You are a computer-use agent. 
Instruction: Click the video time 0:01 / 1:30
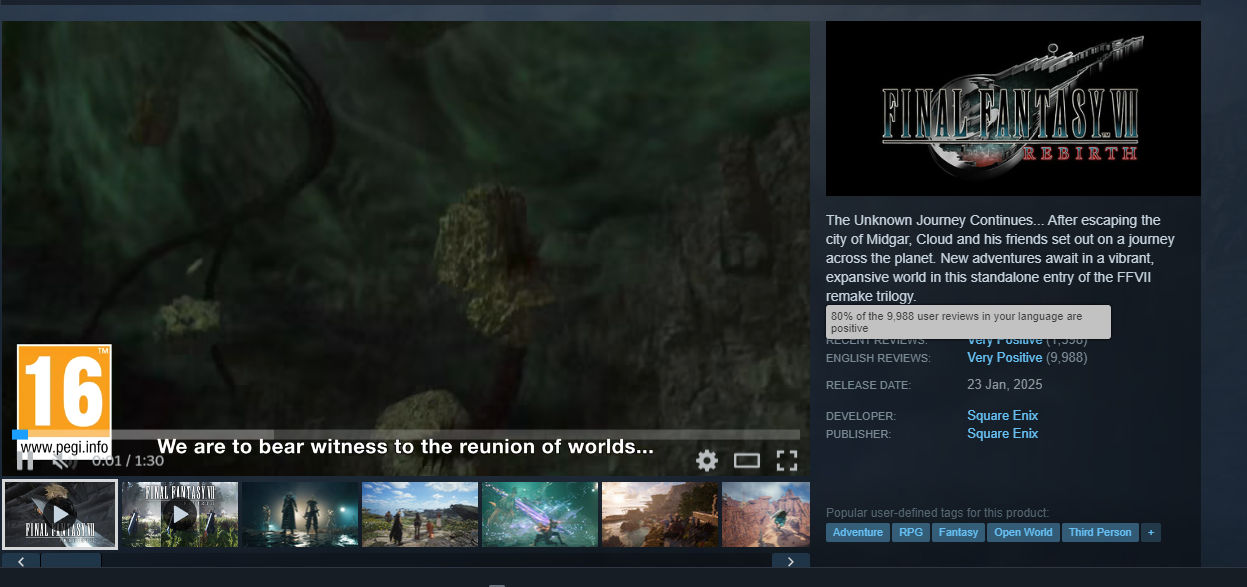click(127, 461)
